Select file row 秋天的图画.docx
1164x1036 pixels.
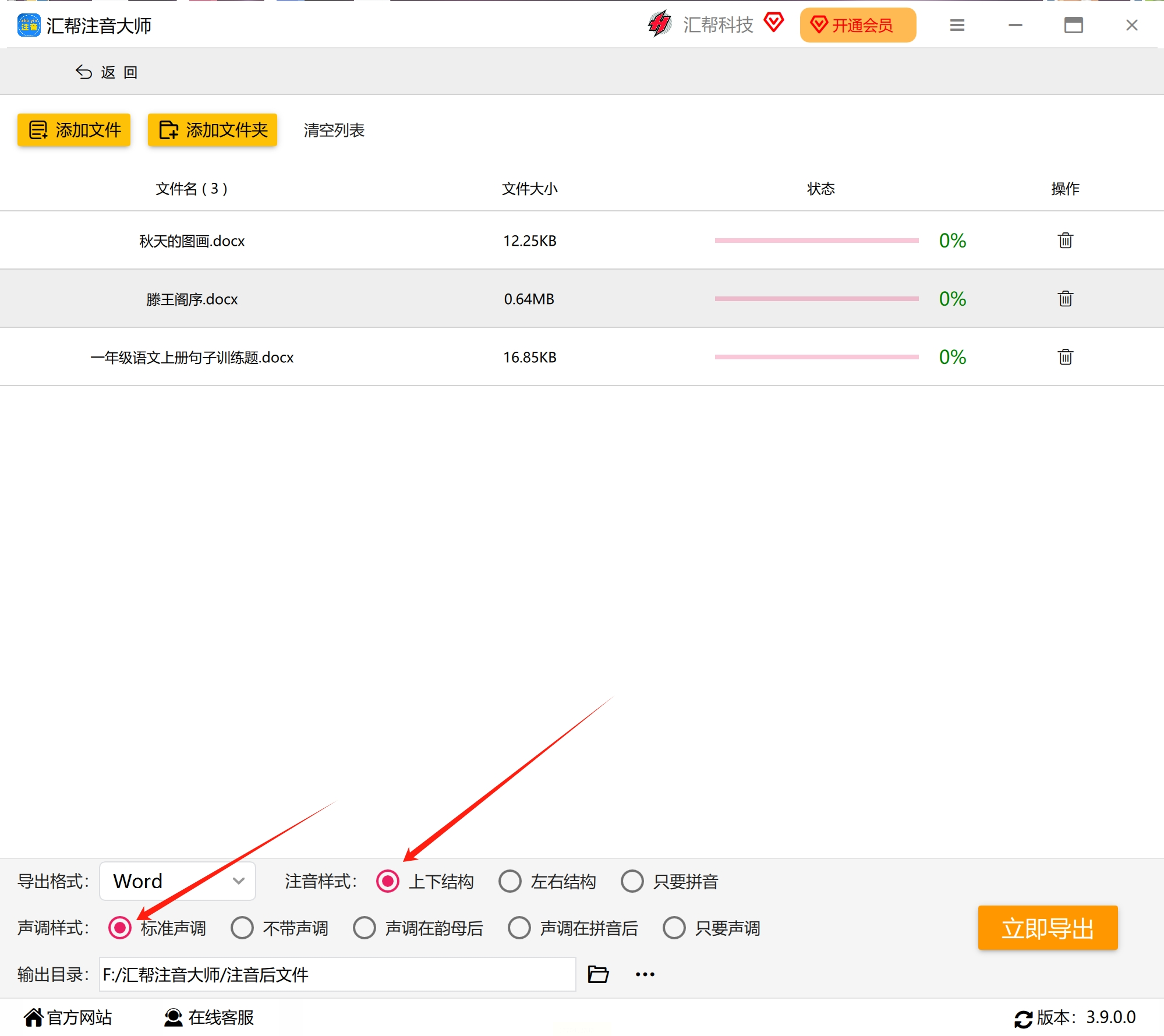pyautogui.click(x=582, y=240)
